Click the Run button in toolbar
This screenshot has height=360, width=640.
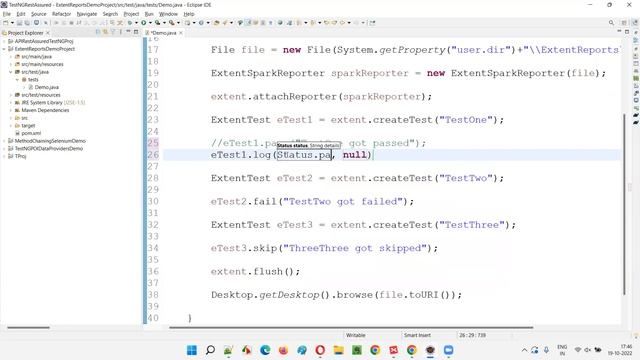(144, 23)
